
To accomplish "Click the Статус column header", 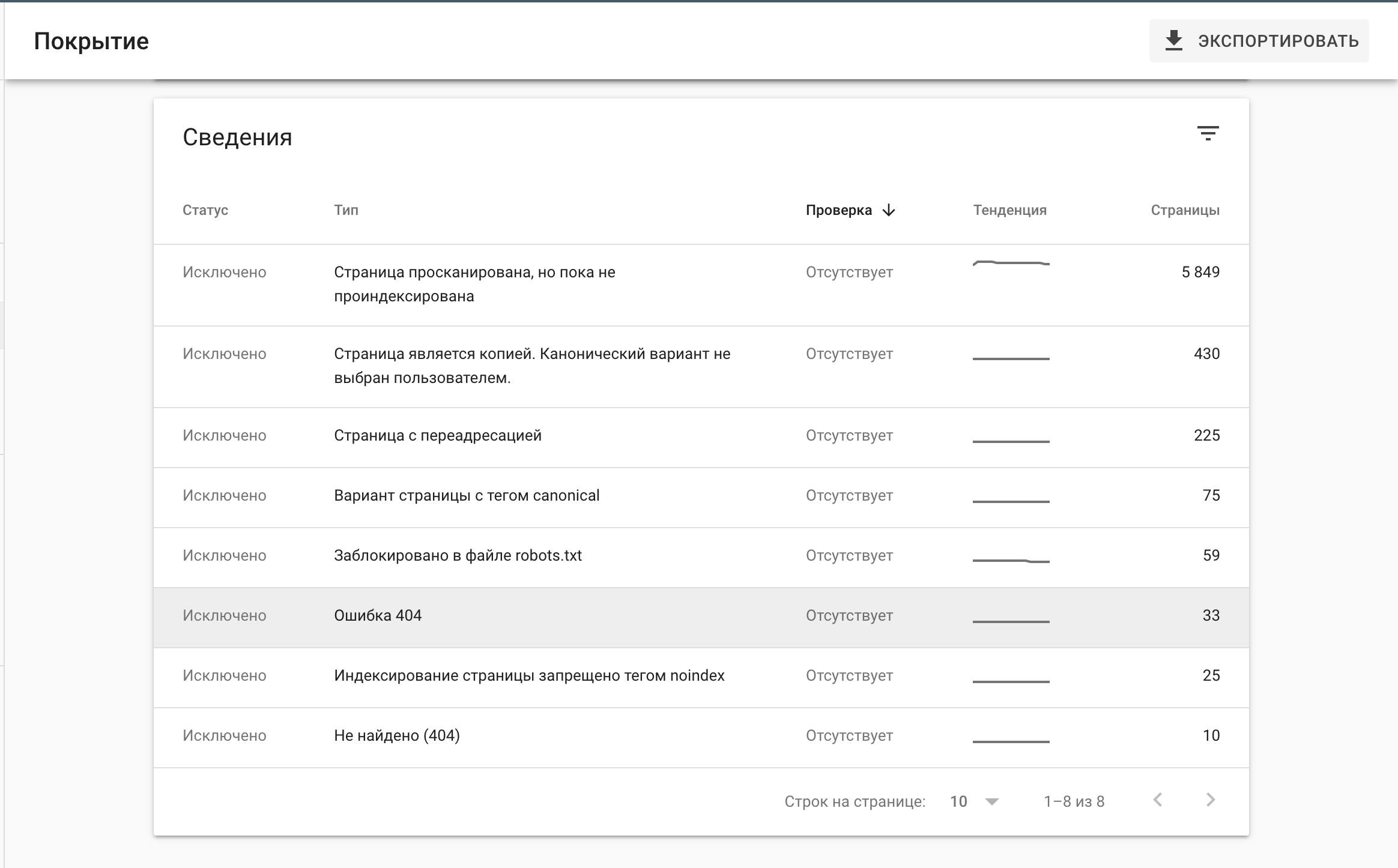I will pyautogui.click(x=205, y=210).
